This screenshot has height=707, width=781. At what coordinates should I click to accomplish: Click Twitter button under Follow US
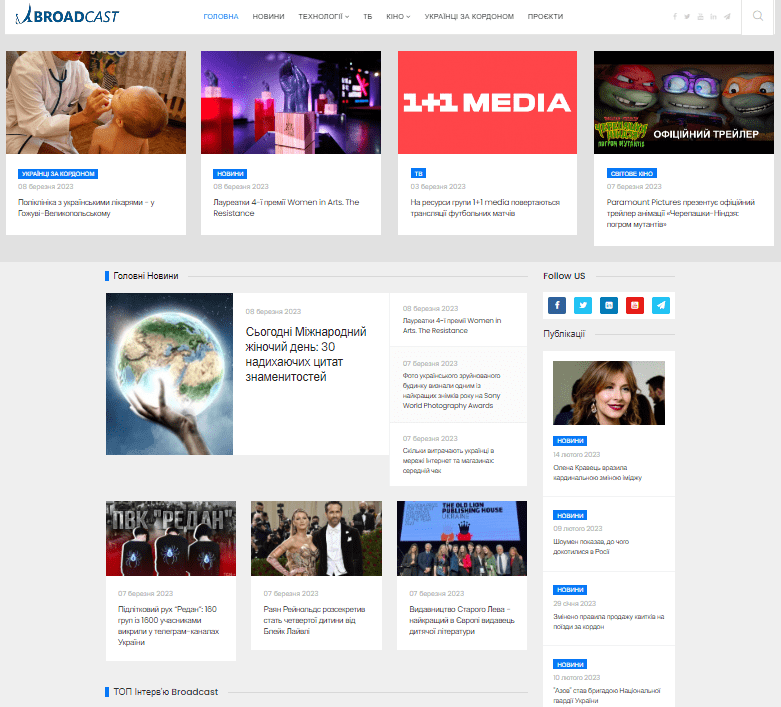583,305
